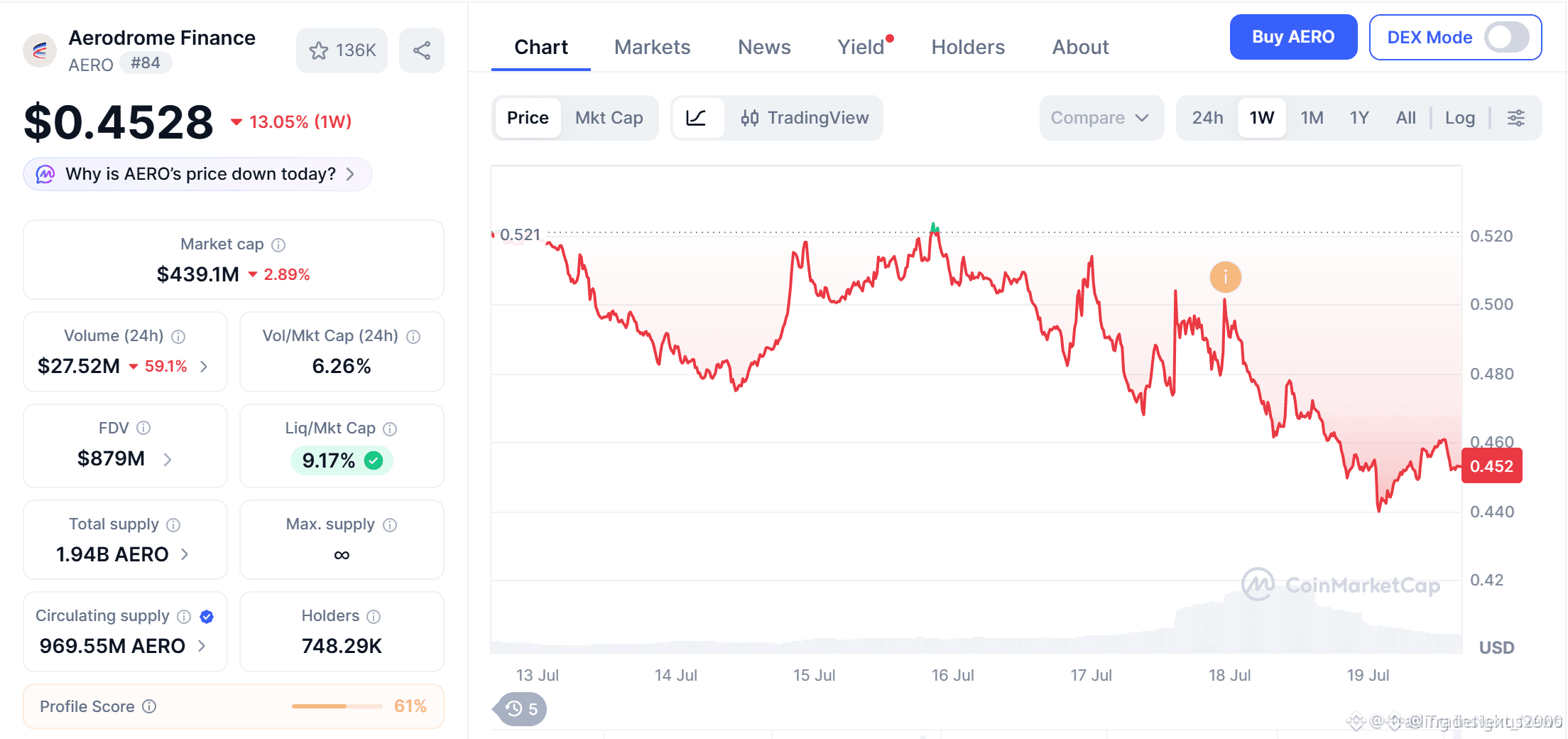Open the About tab
1568x739 pixels.
coord(1080,47)
